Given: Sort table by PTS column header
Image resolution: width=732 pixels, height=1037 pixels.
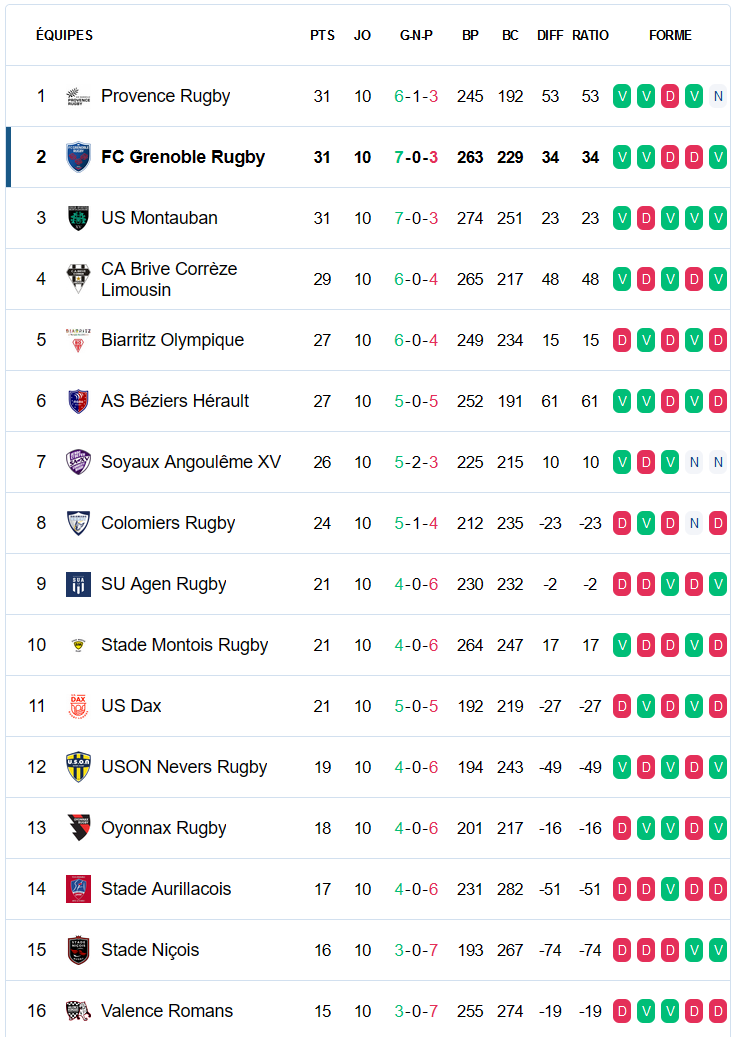Looking at the screenshot, I should point(323,35).
